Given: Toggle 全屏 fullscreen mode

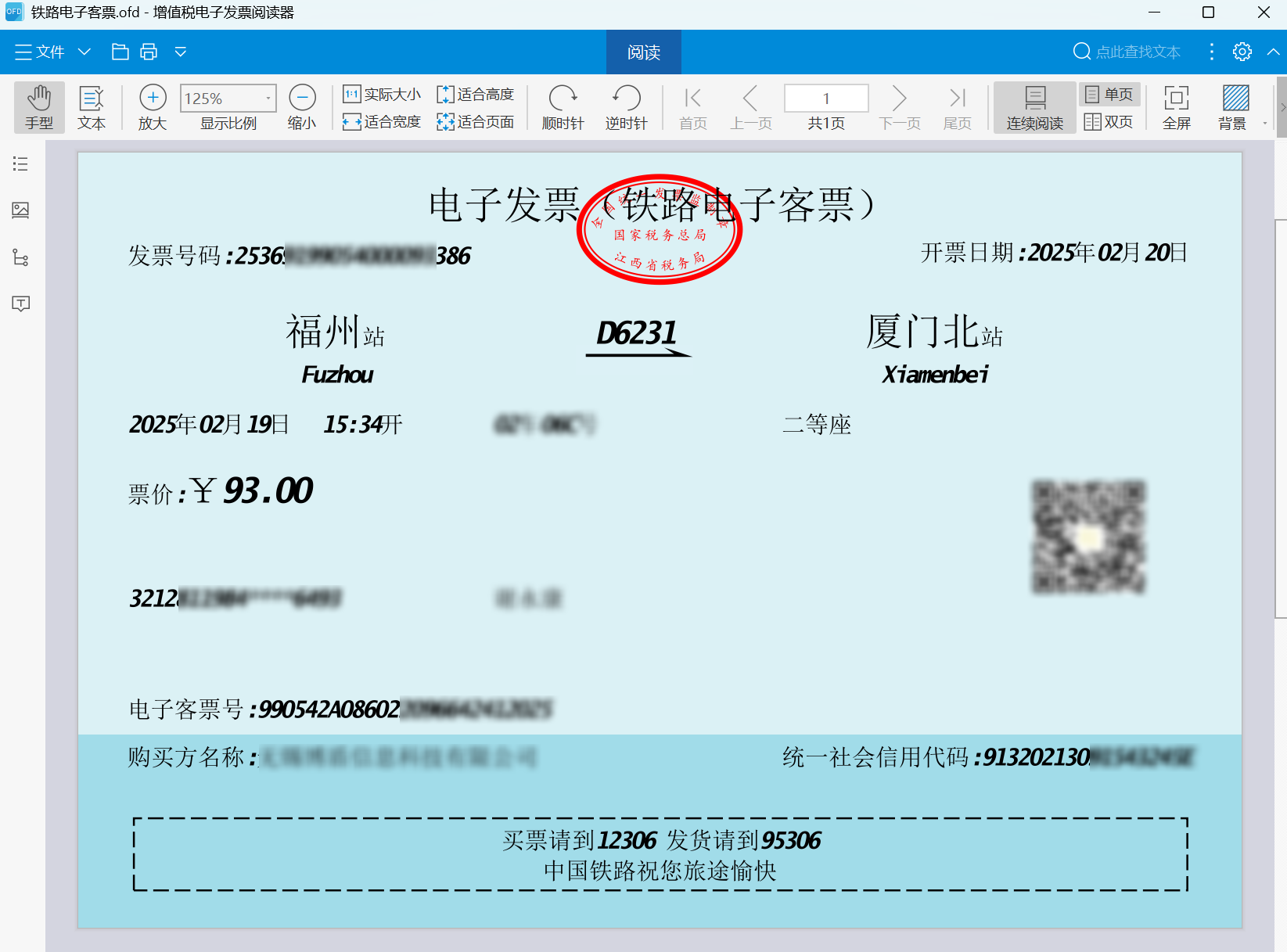Looking at the screenshot, I should [x=1176, y=107].
